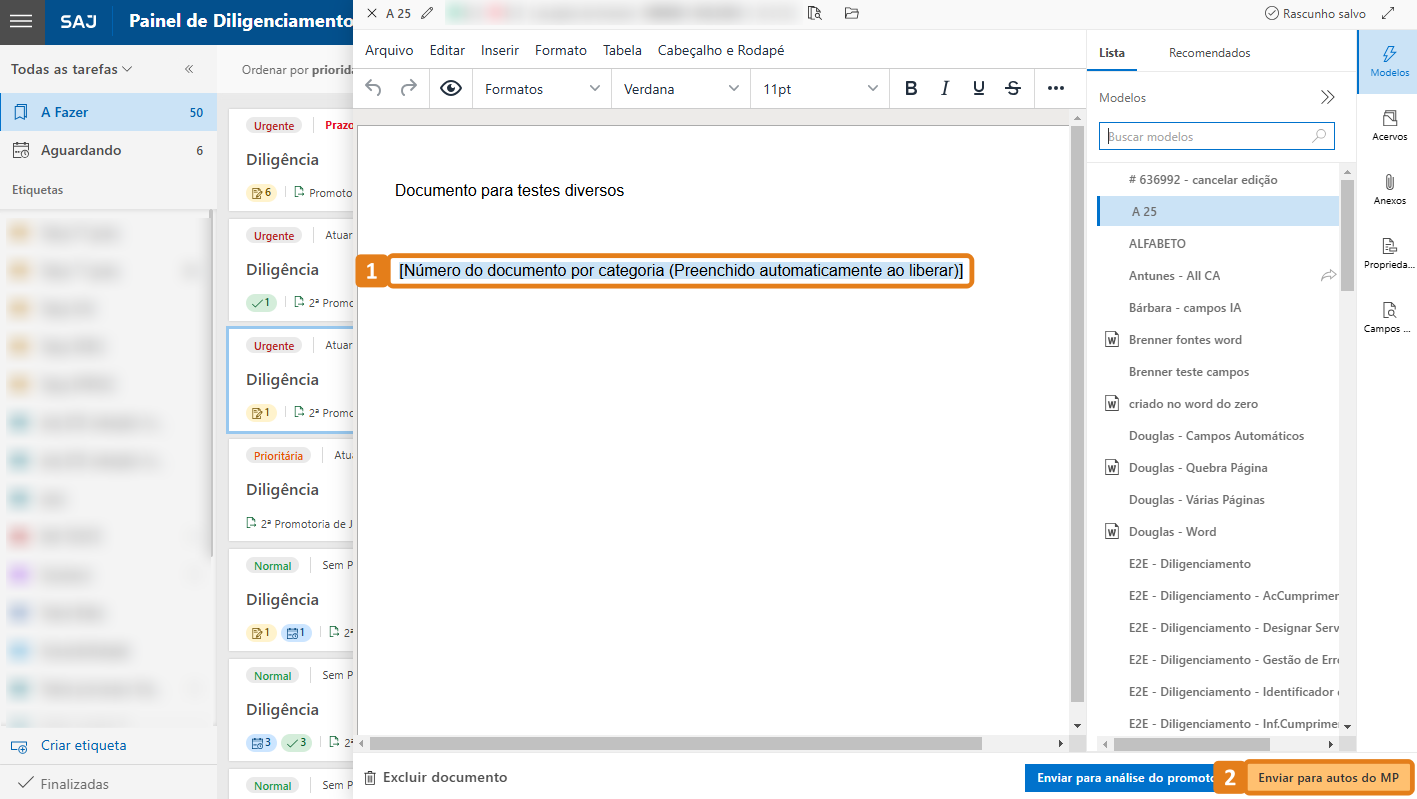
Task: Click the more options ellipsis in the toolbar
Action: (1055, 88)
